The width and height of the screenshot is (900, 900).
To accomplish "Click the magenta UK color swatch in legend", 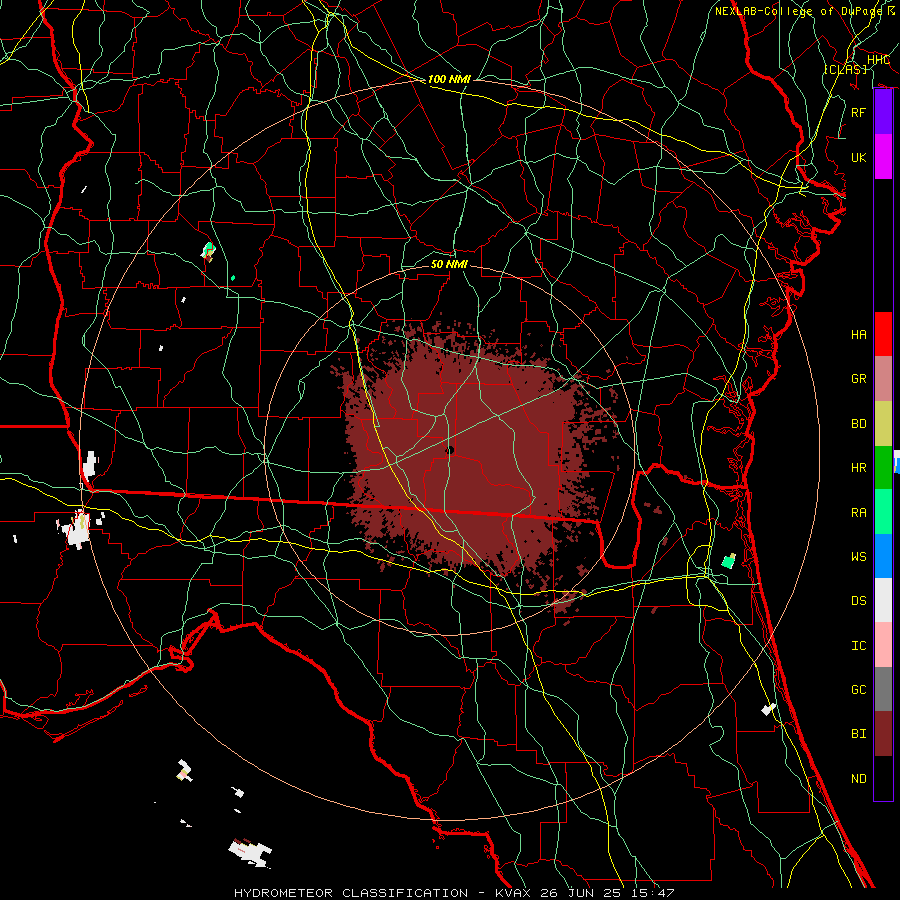I will pyautogui.click(x=883, y=157).
